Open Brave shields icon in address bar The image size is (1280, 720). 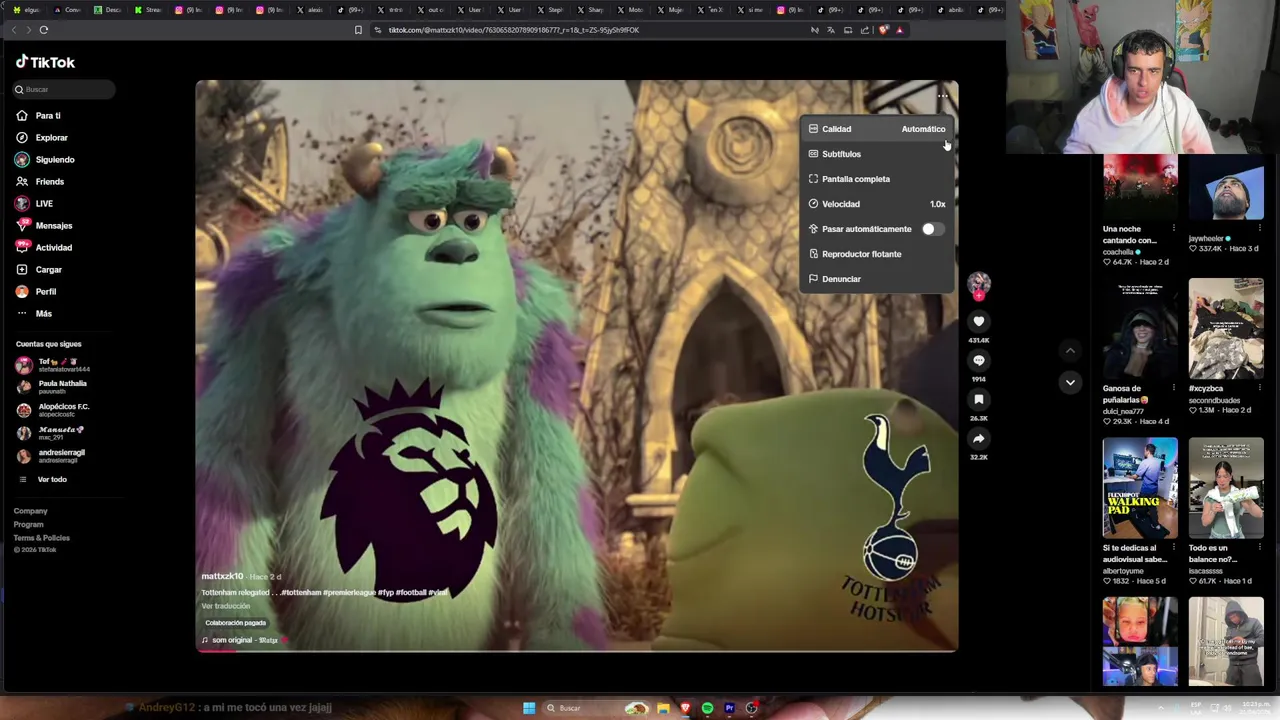[883, 30]
